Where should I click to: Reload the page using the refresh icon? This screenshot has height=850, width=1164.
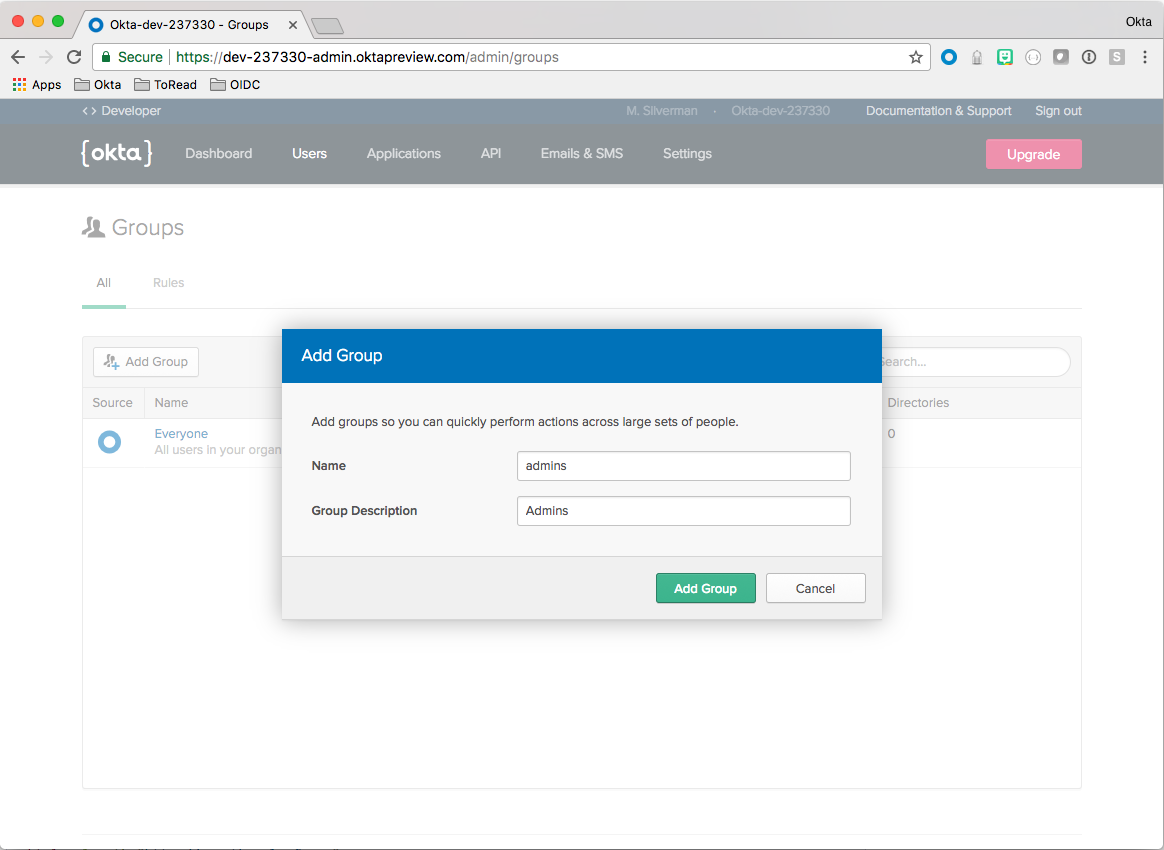[x=74, y=57]
